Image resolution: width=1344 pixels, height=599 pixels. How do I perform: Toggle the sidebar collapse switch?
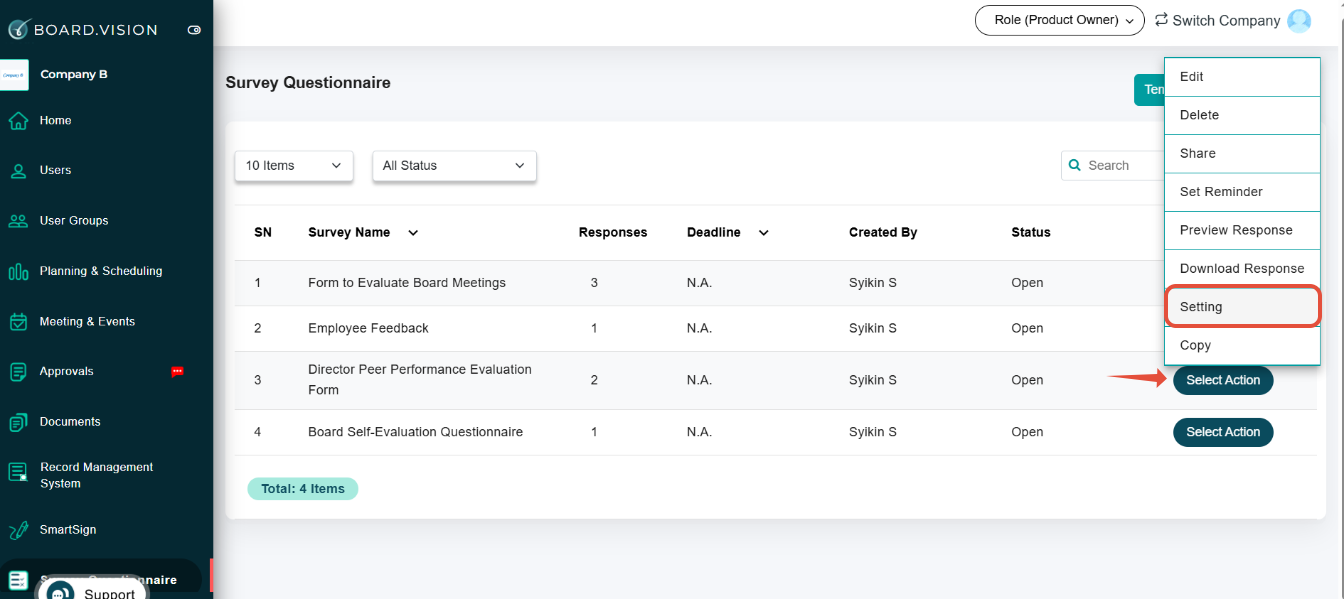pyautogui.click(x=194, y=30)
